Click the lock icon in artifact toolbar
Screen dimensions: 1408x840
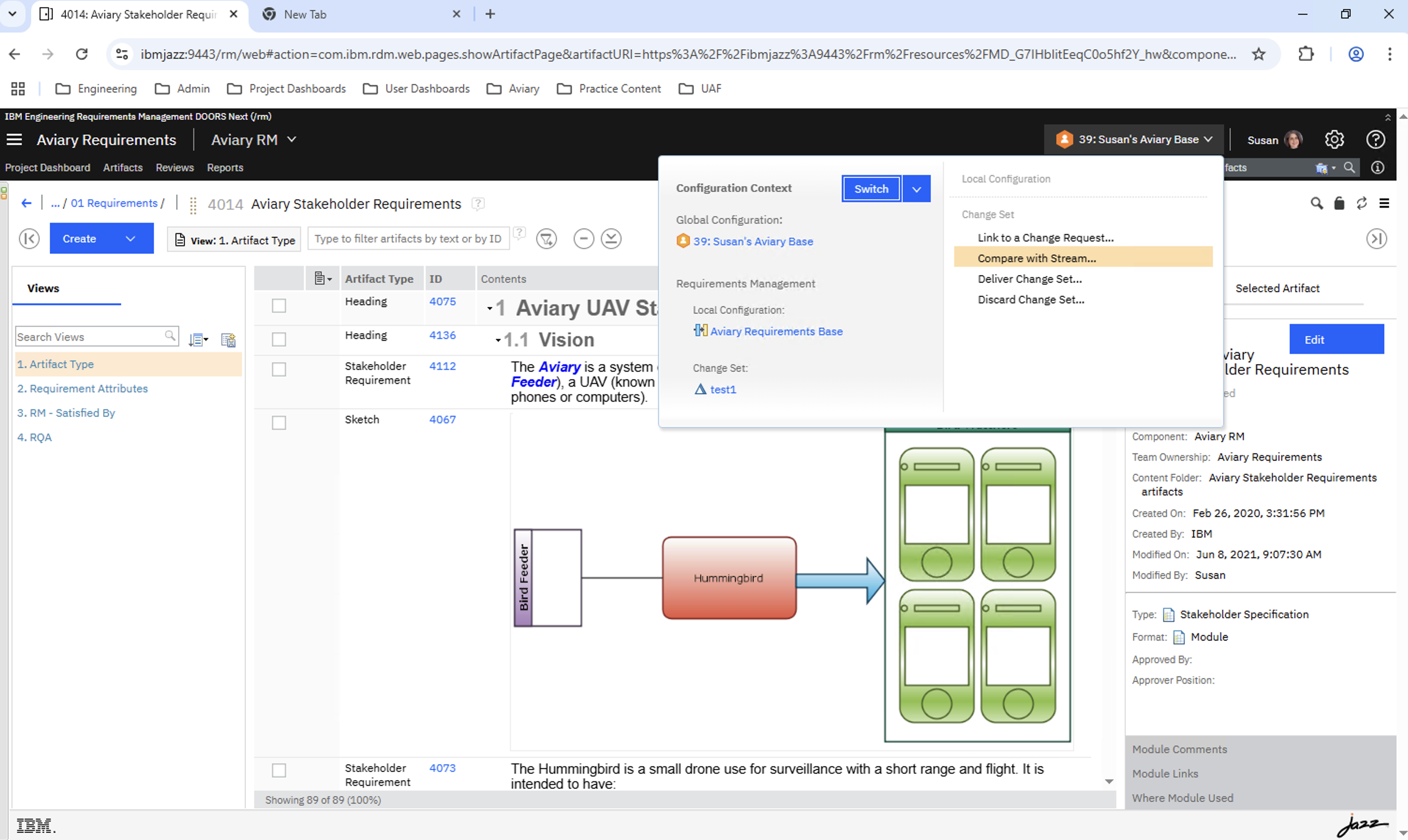[x=1339, y=204]
